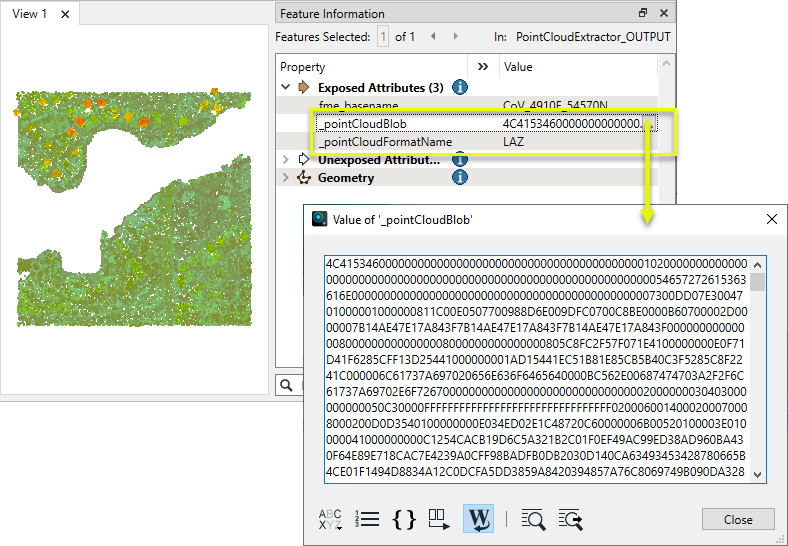This screenshot has width=788, height=546.
Task: Collapse the Exposed Attributes group
Action: pos(286,88)
